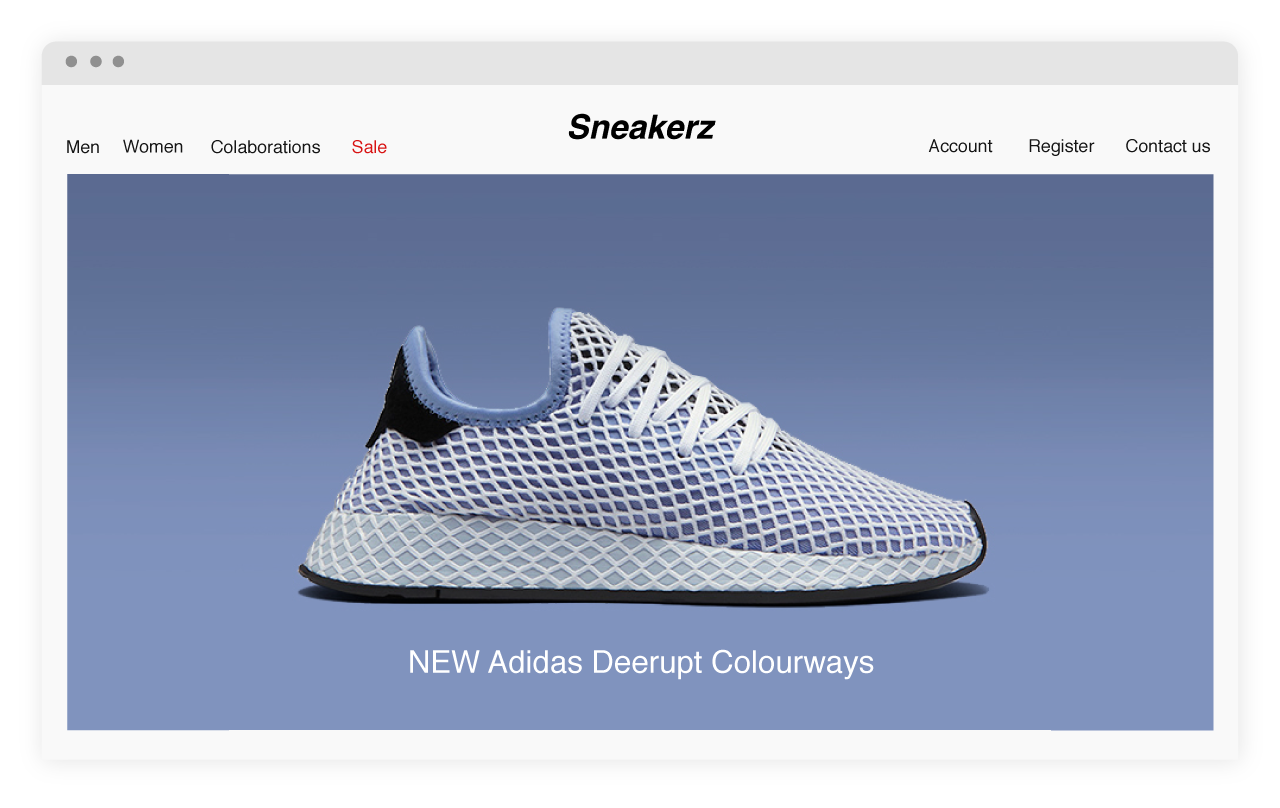This screenshot has width=1280, height=808.
Task: Open the Men category
Action: point(83,147)
